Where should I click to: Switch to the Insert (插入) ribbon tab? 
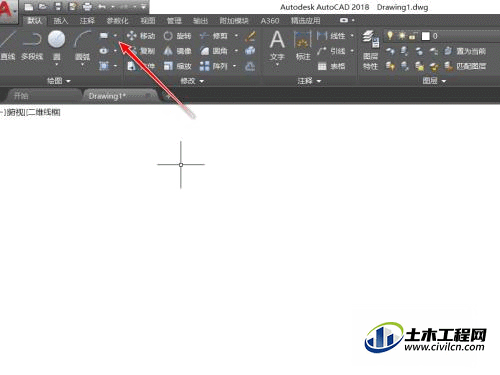(x=61, y=21)
